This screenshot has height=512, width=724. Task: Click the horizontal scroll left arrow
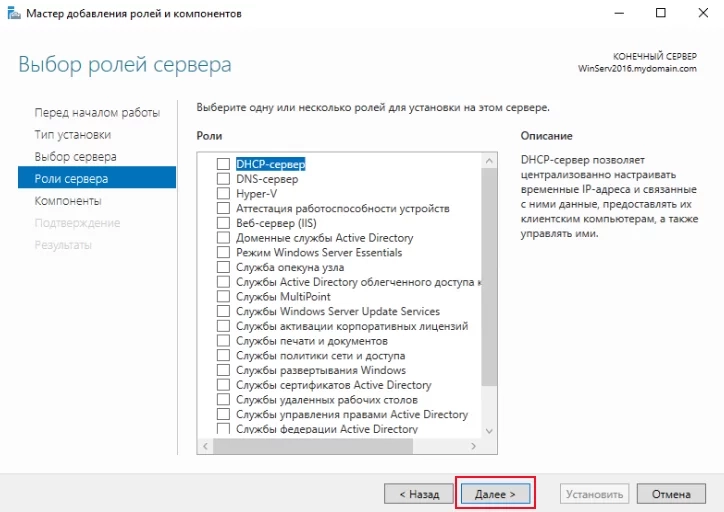pyautogui.click(x=205, y=446)
